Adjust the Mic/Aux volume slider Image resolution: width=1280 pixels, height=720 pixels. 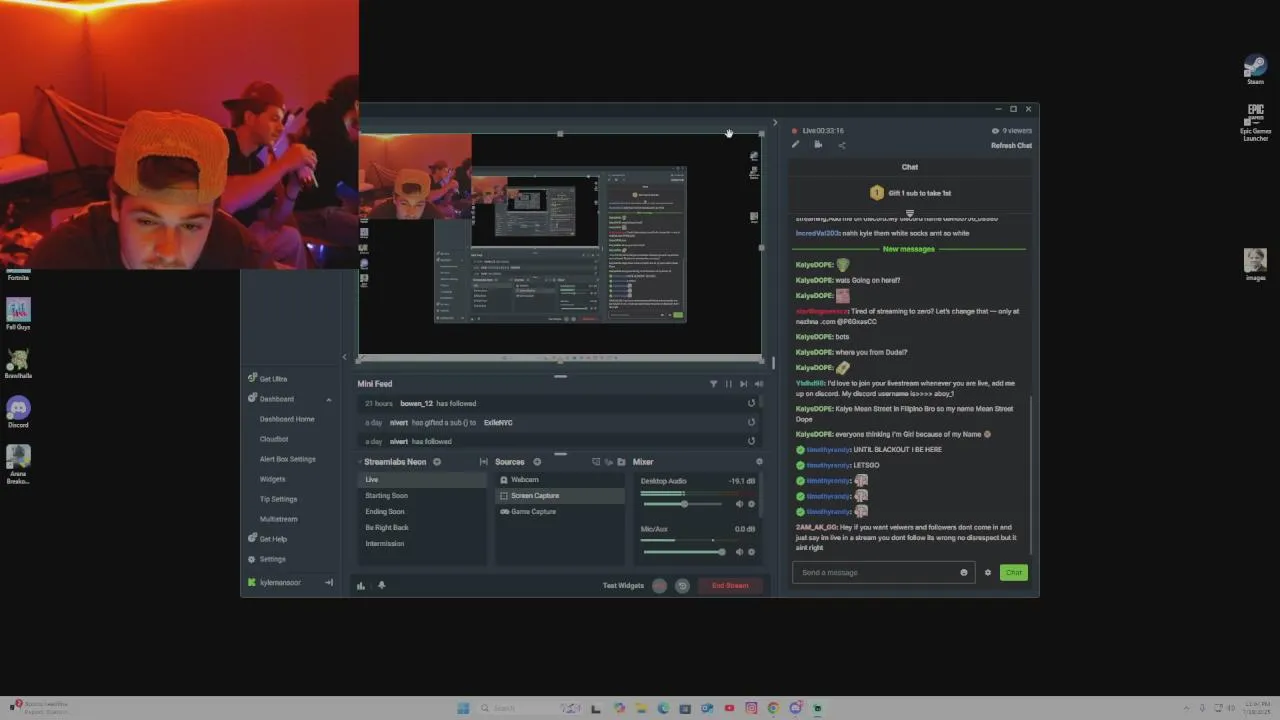point(684,552)
